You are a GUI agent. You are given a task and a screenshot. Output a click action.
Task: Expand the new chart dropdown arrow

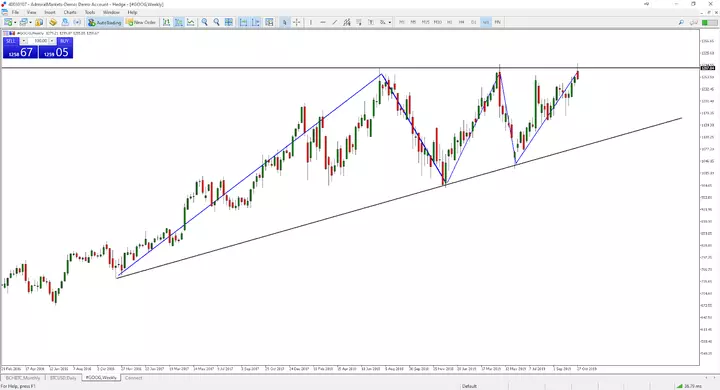[x=15, y=23]
